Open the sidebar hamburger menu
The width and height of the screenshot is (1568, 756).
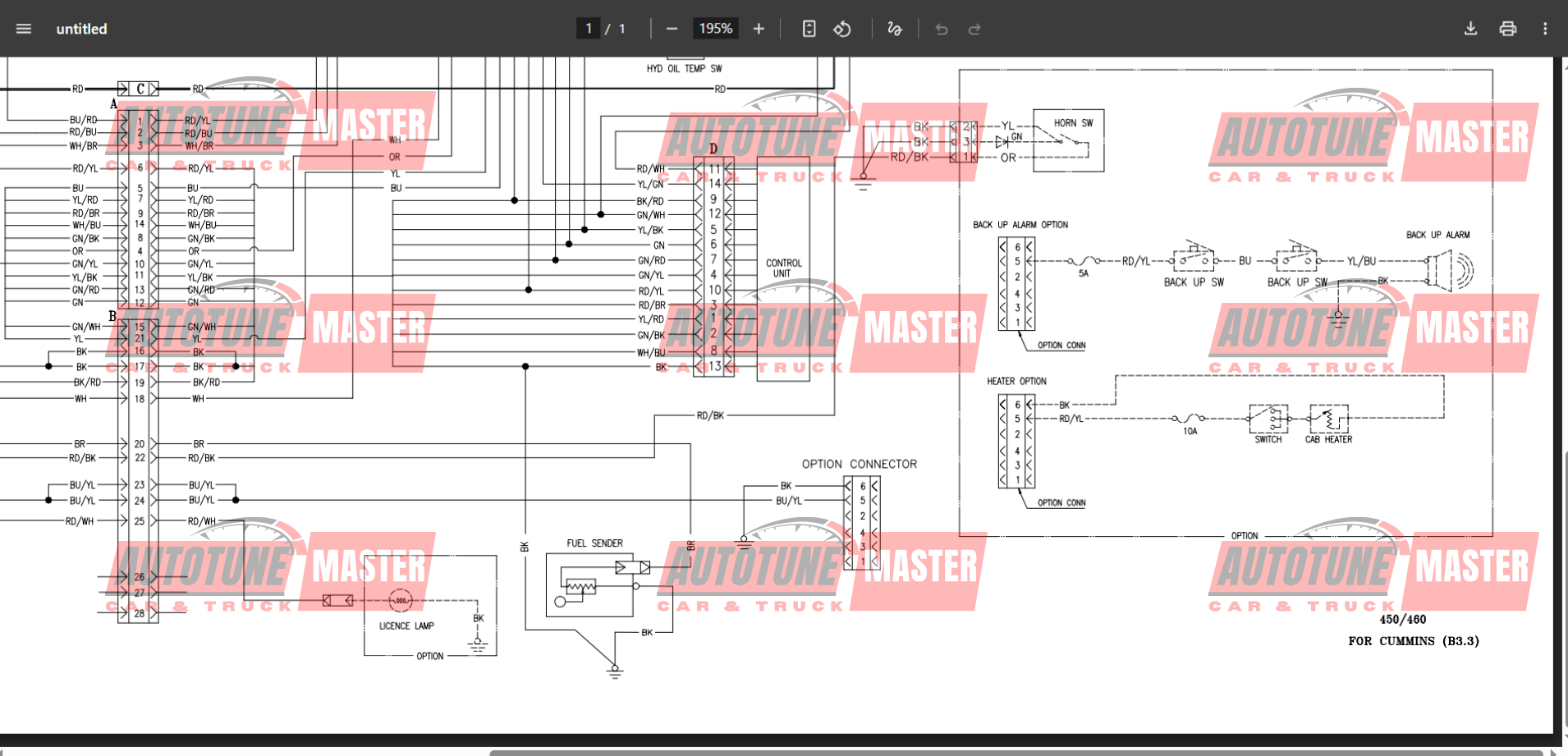23,28
